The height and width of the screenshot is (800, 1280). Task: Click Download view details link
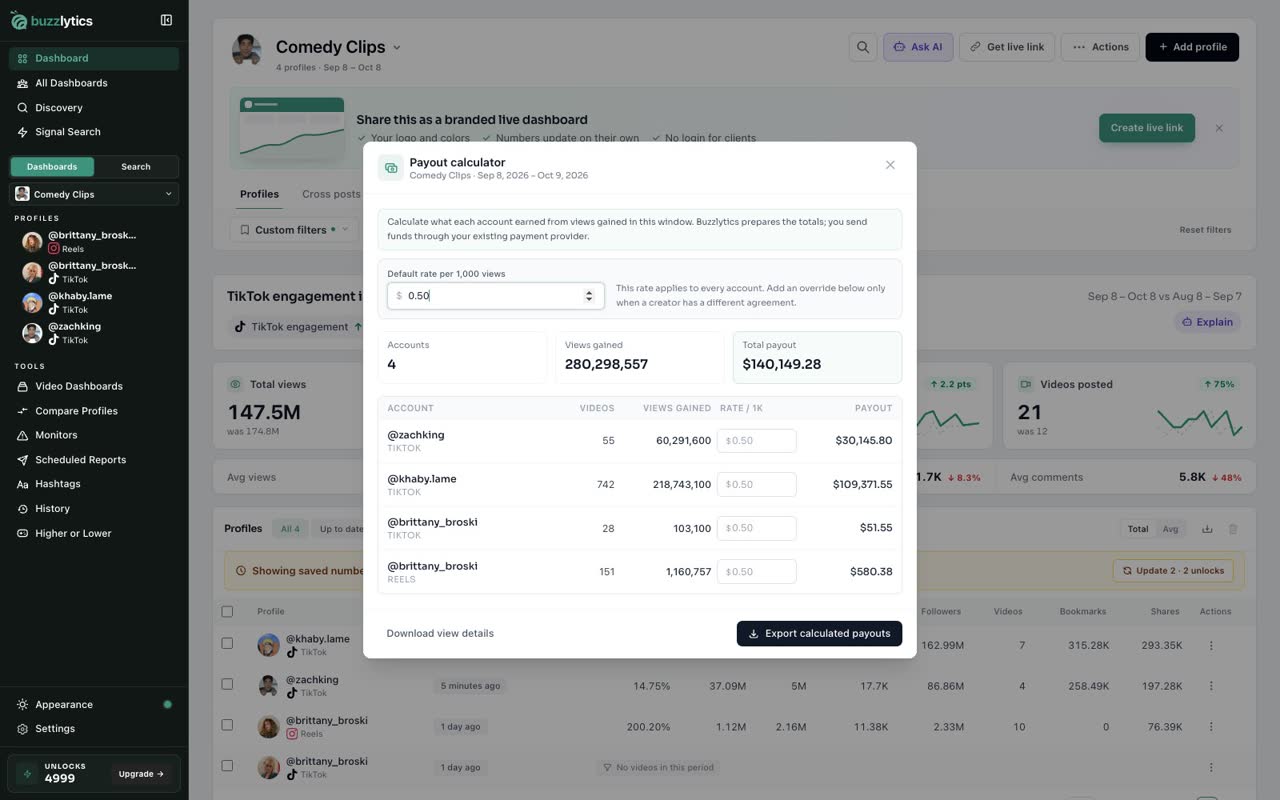[440, 634]
